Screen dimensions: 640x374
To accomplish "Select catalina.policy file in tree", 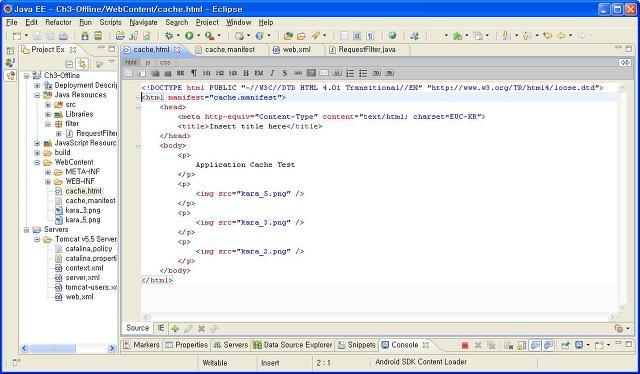I will (89, 249).
